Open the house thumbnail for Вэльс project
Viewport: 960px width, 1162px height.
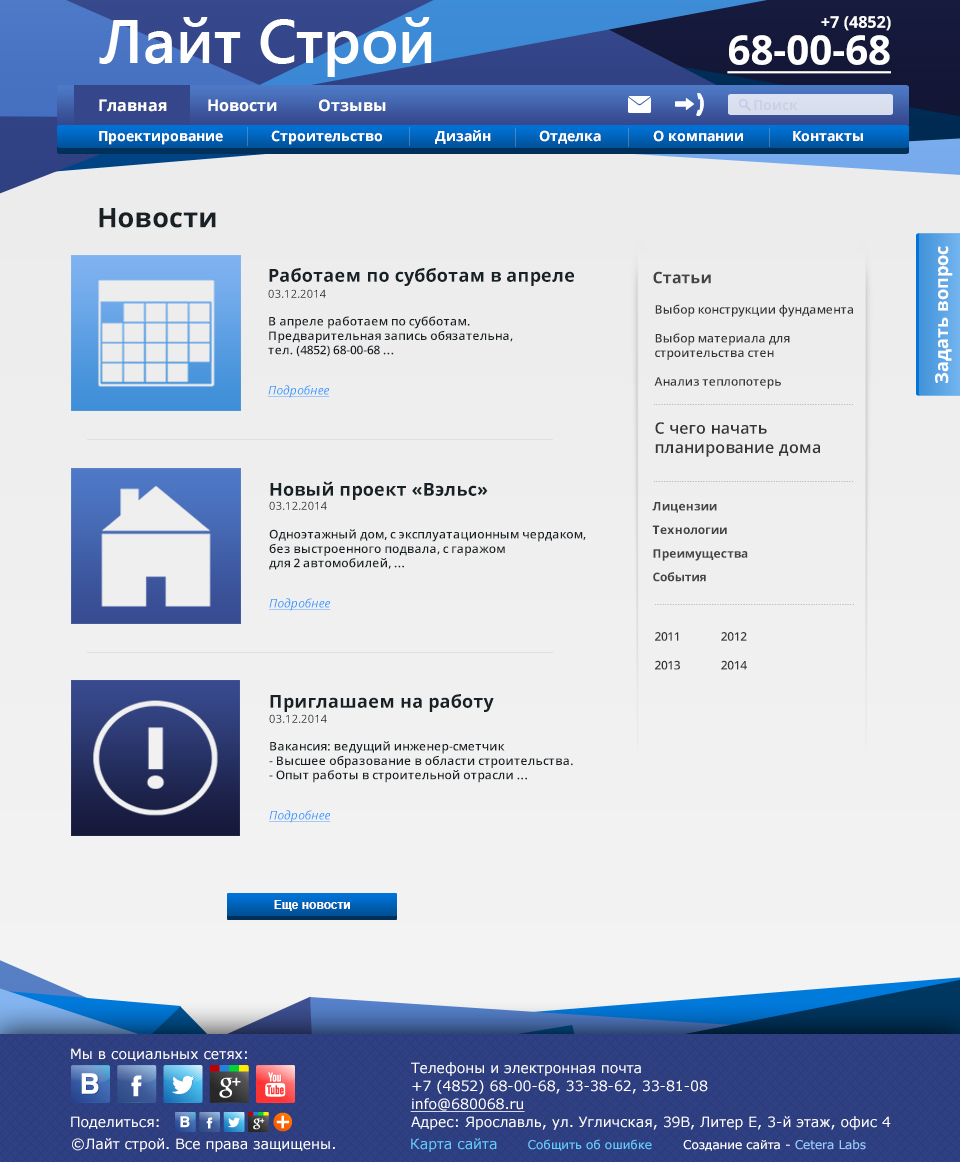point(156,546)
